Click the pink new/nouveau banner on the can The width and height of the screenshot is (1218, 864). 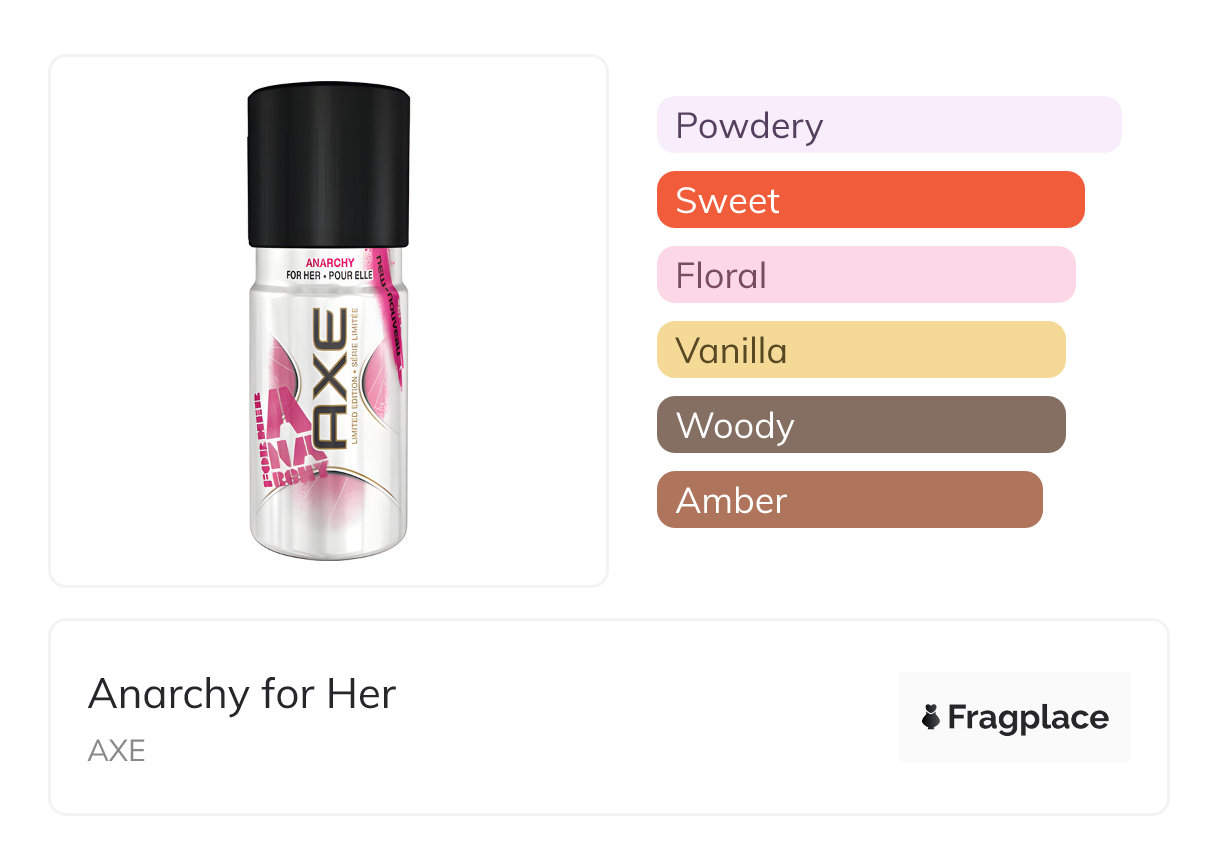[387, 310]
